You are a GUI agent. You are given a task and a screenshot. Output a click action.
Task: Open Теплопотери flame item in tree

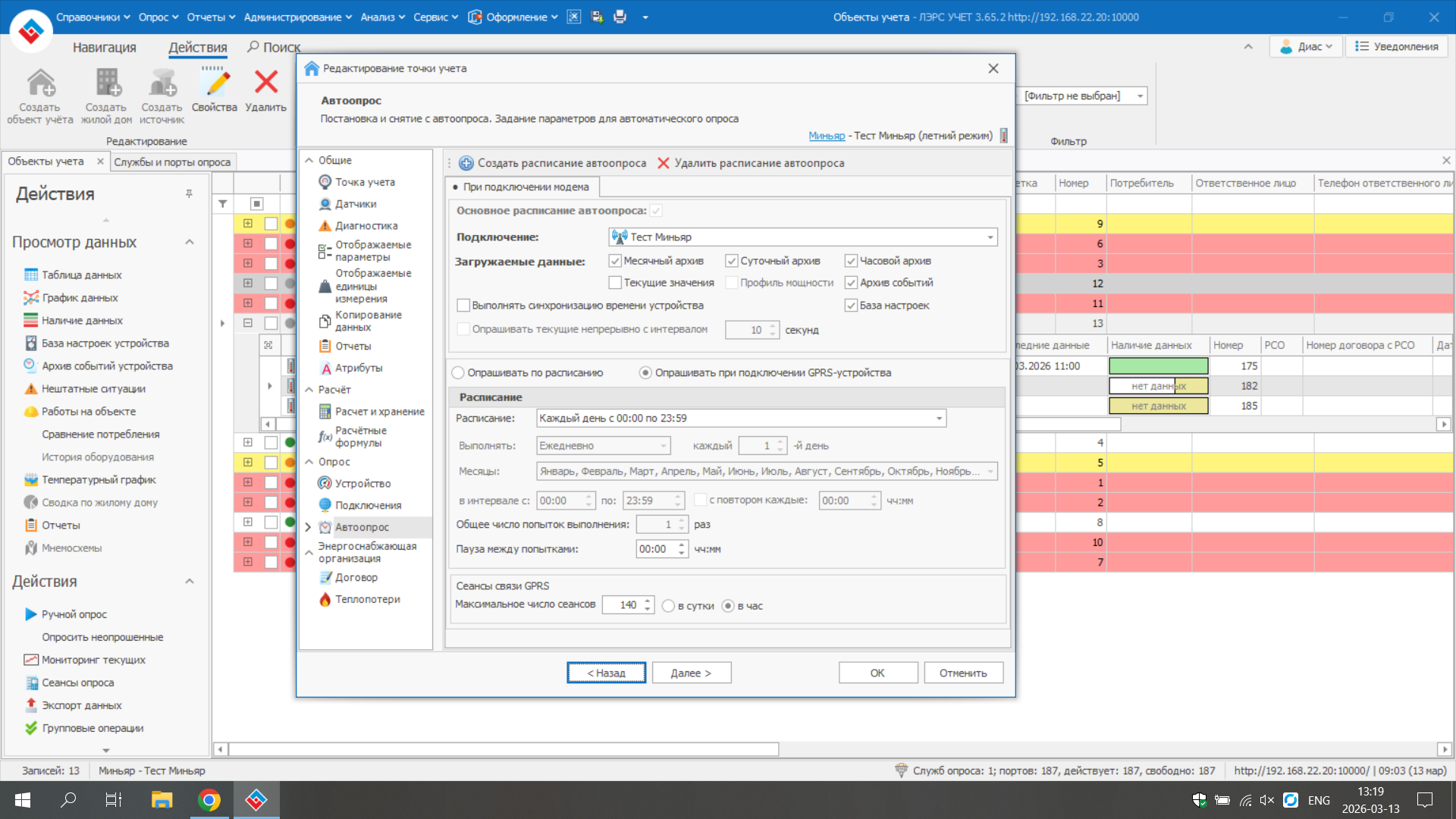pos(367,599)
